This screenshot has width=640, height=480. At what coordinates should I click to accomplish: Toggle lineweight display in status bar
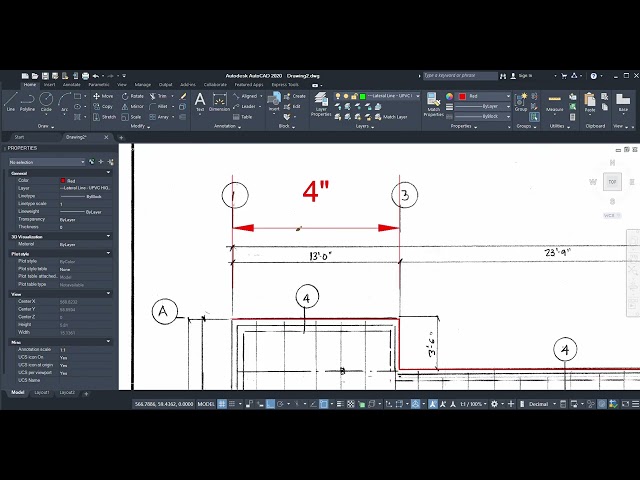pyautogui.click(x=340, y=404)
